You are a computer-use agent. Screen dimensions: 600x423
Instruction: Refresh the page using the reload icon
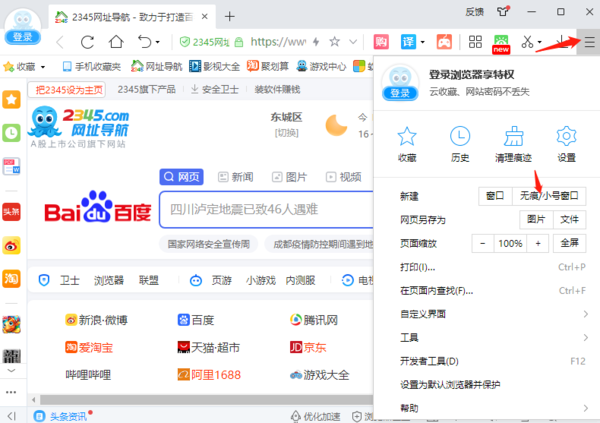point(88,42)
